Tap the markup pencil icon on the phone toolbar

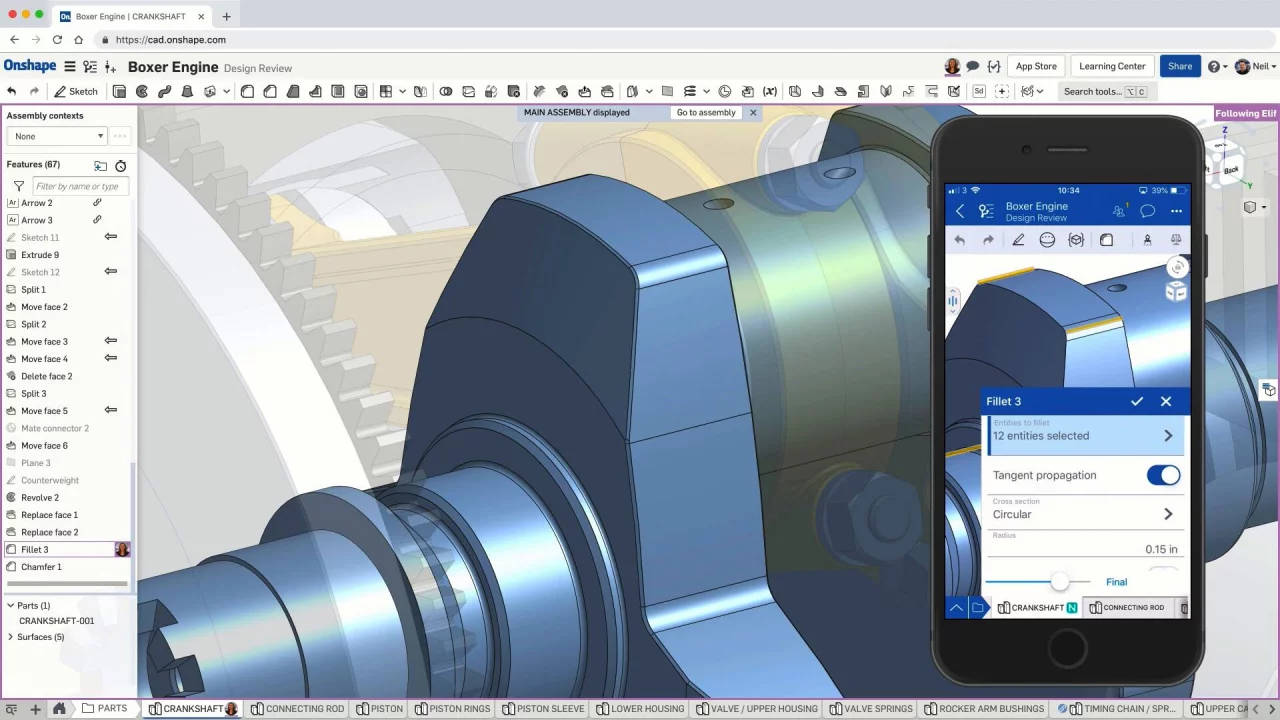point(1018,240)
